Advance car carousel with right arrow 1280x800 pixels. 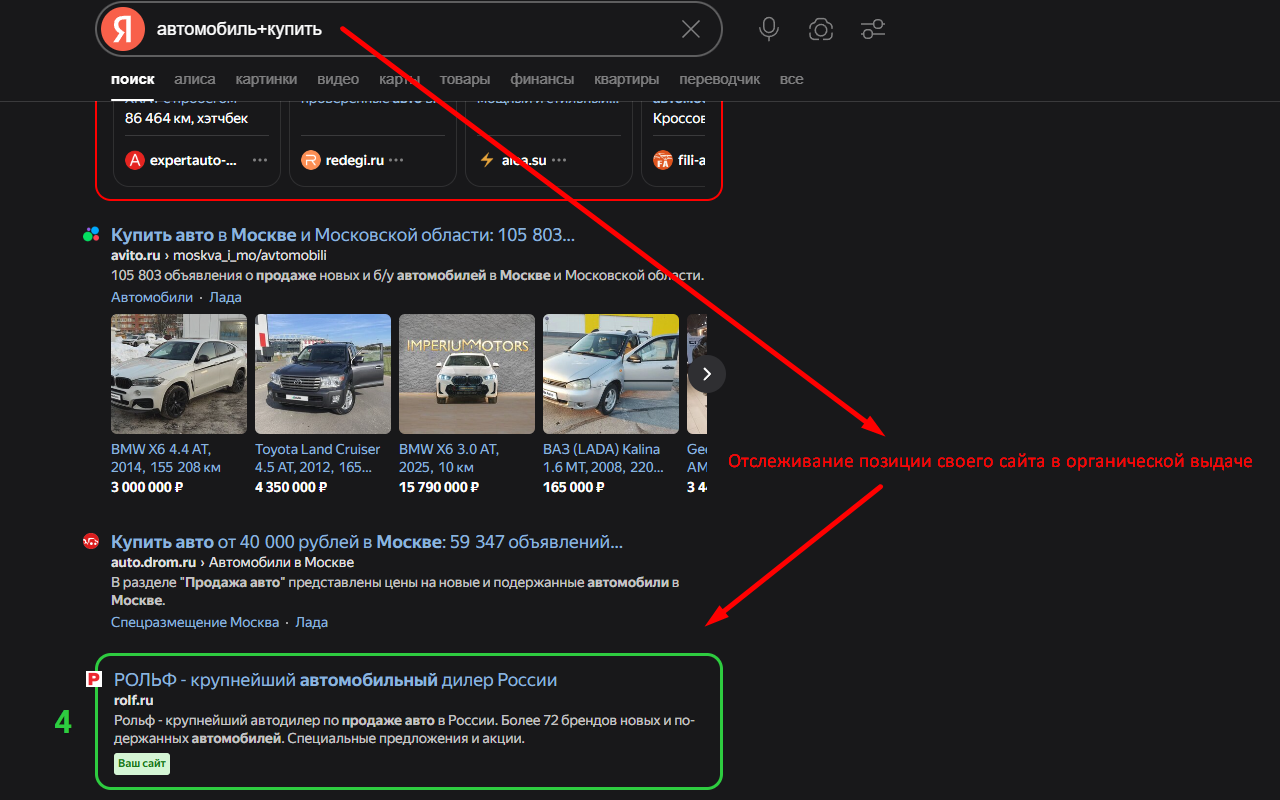pyautogui.click(x=707, y=374)
